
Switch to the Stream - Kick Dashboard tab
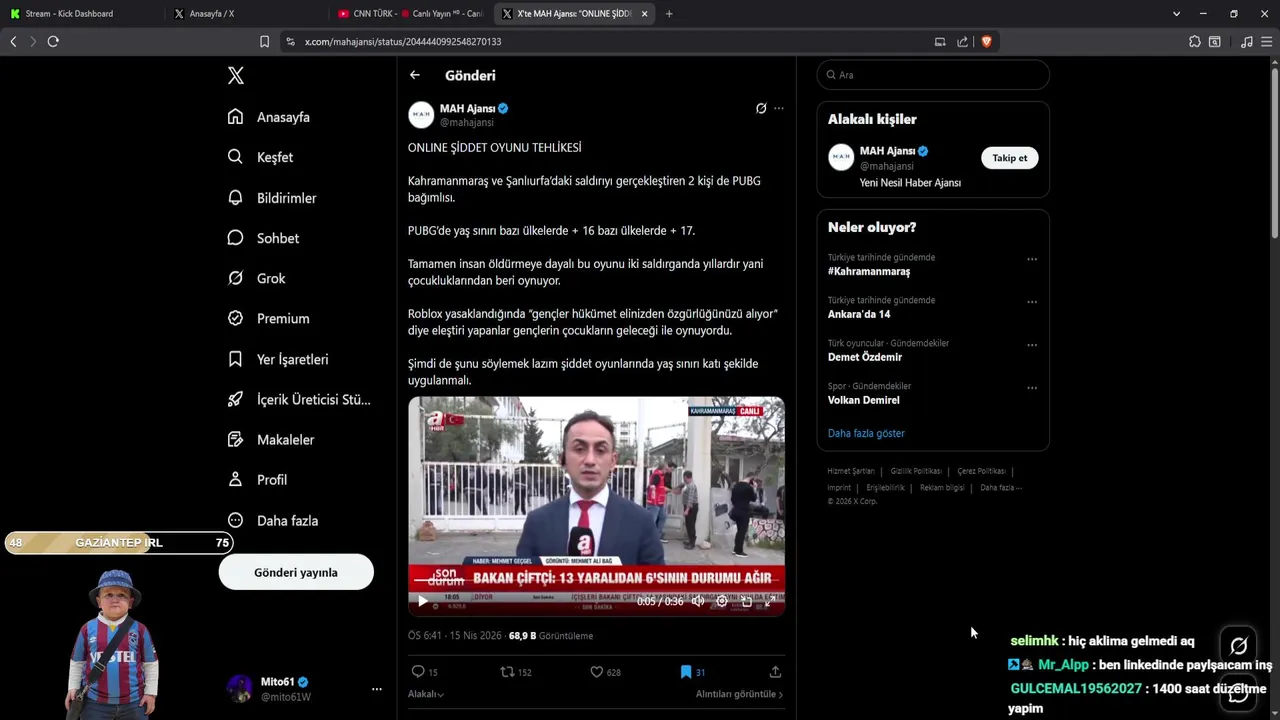tap(80, 14)
